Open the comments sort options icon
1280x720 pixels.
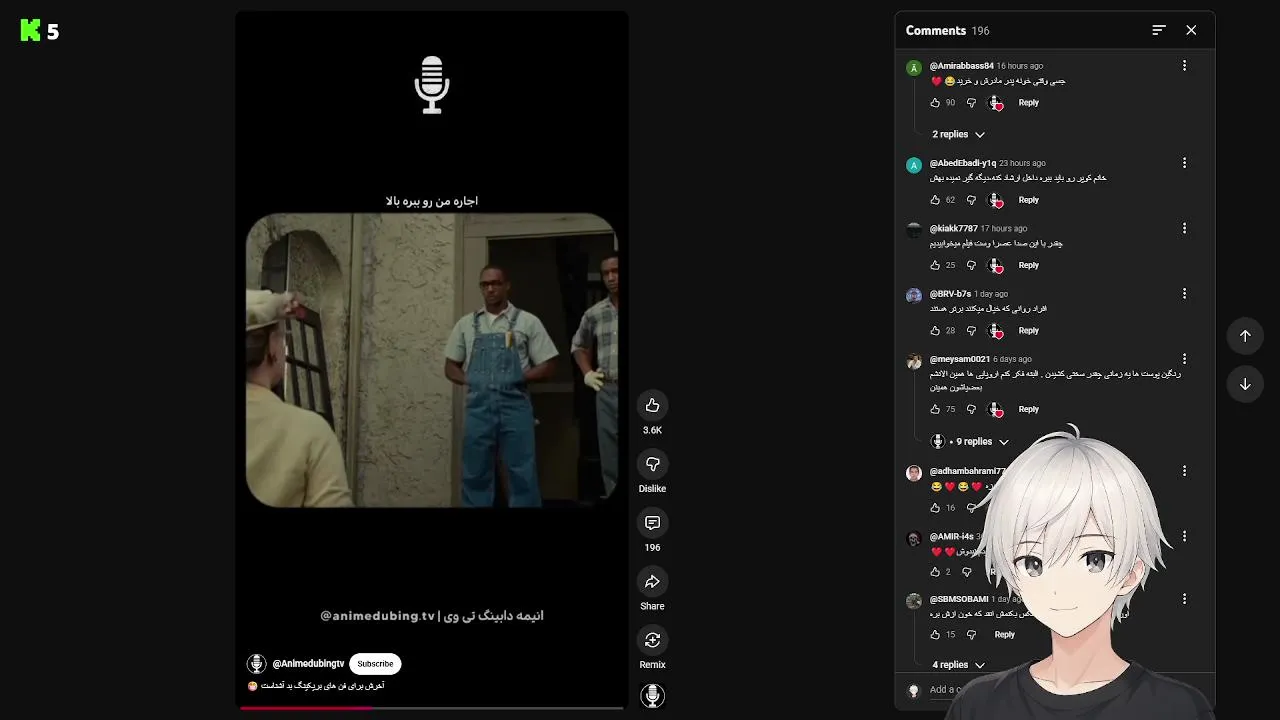click(1159, 30)
